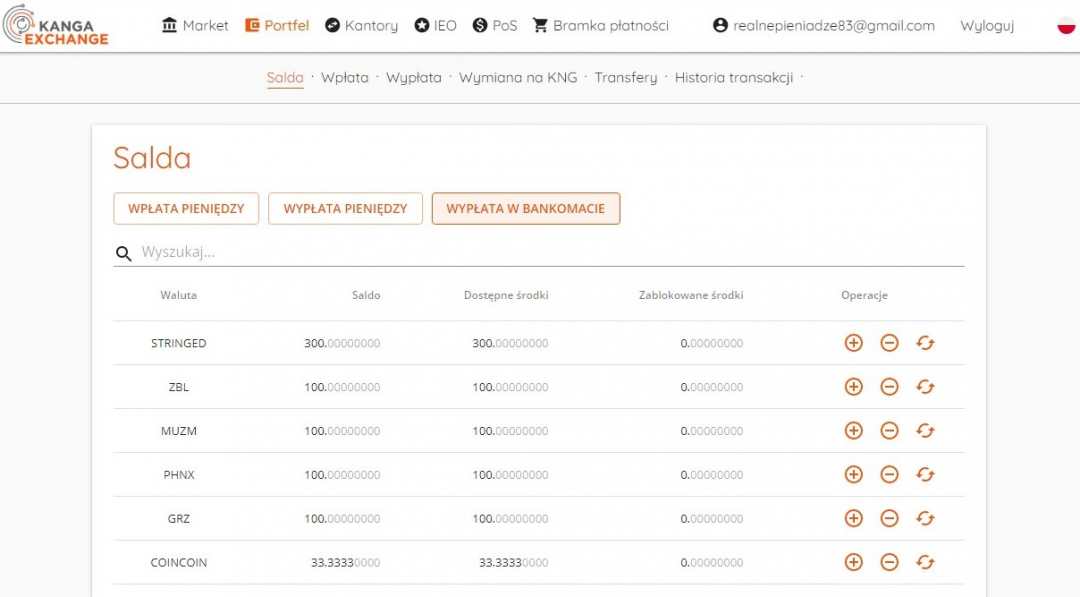Open the Market menu item

click(x=195, y=26)
